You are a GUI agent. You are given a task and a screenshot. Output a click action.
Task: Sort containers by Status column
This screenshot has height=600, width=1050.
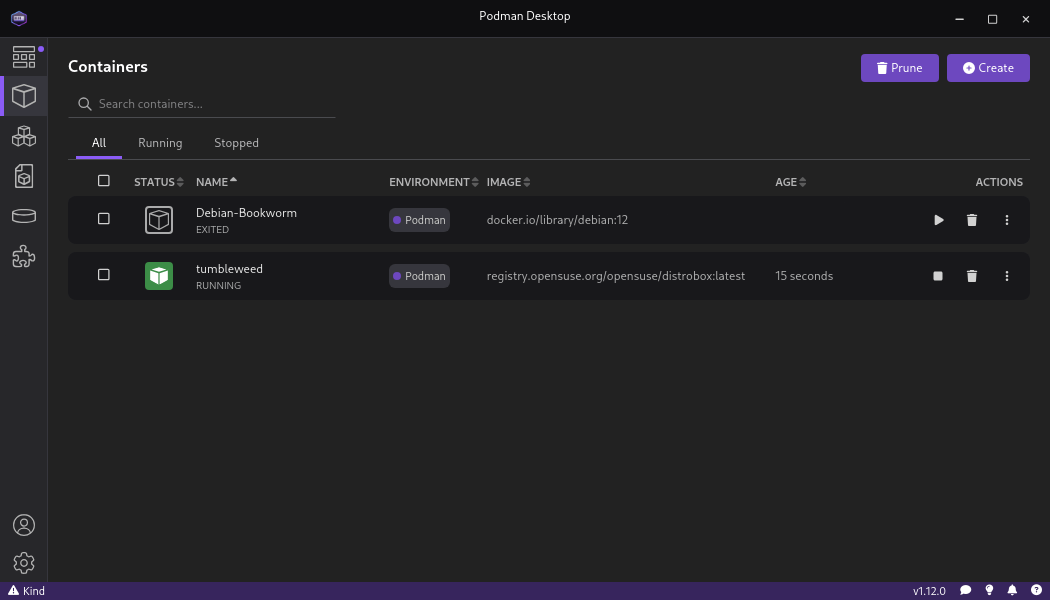click(x=159, y=182)
